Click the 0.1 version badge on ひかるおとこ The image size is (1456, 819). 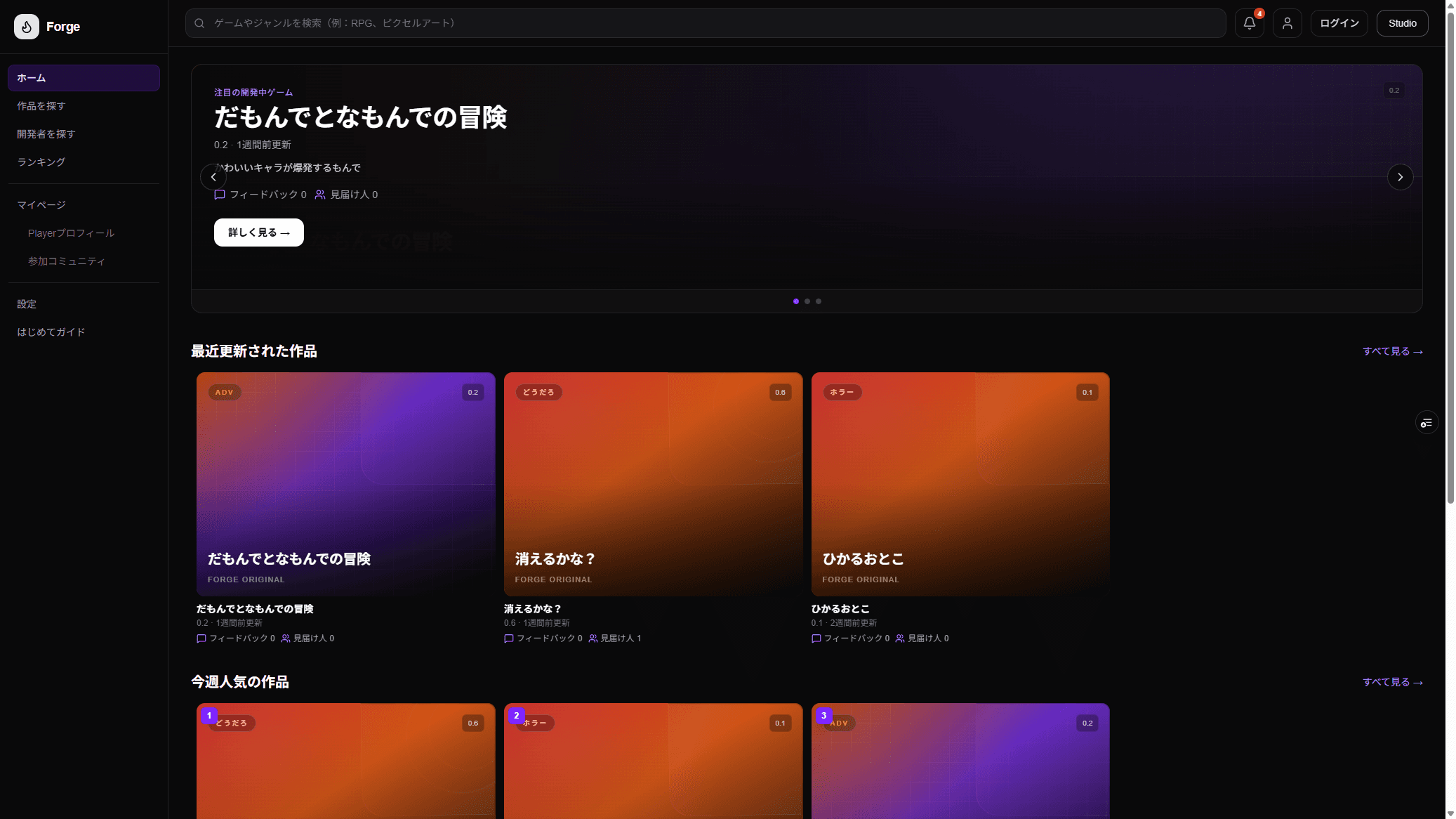[x=1087, y=393]
